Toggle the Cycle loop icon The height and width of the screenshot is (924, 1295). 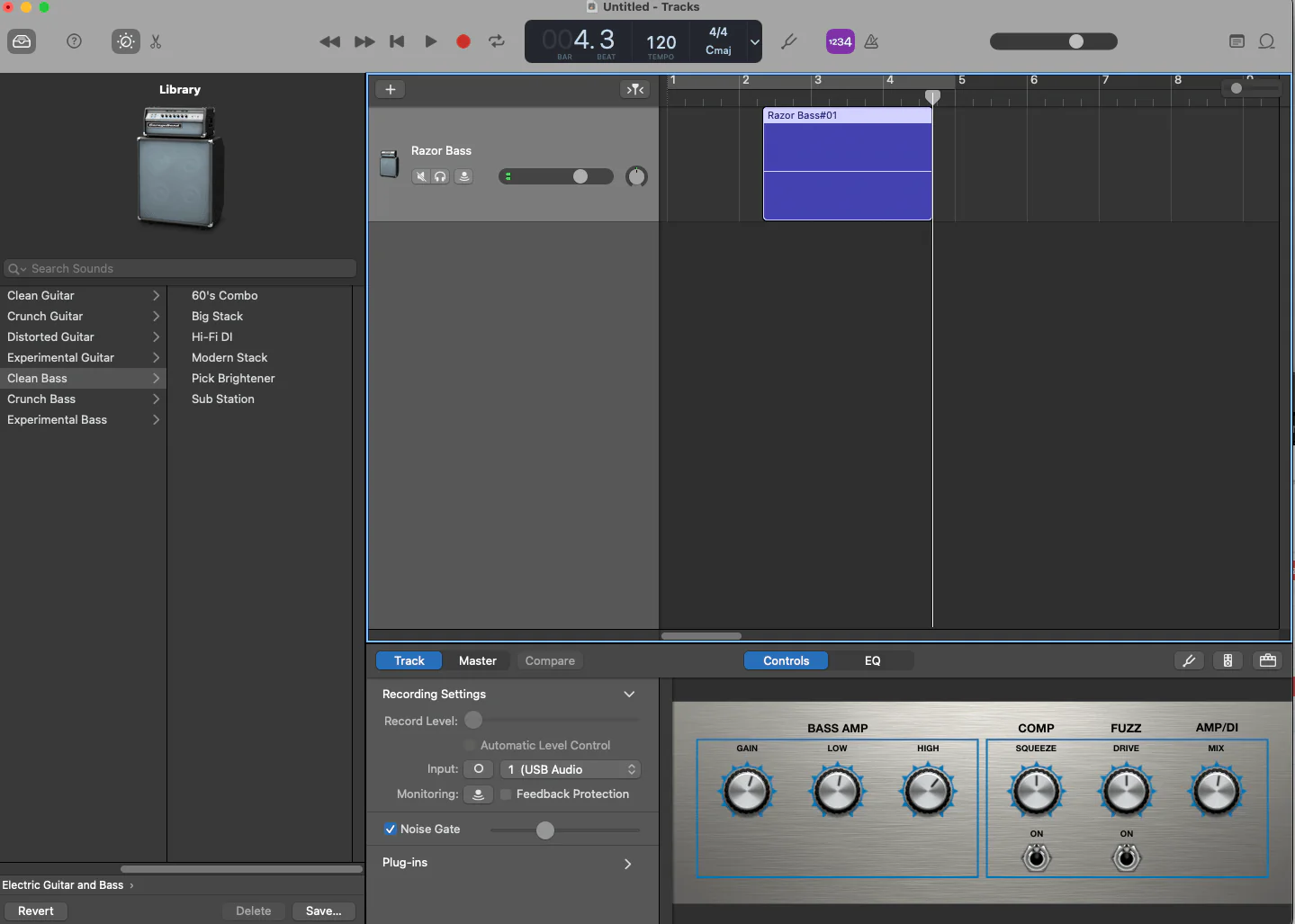coord(496,41)
